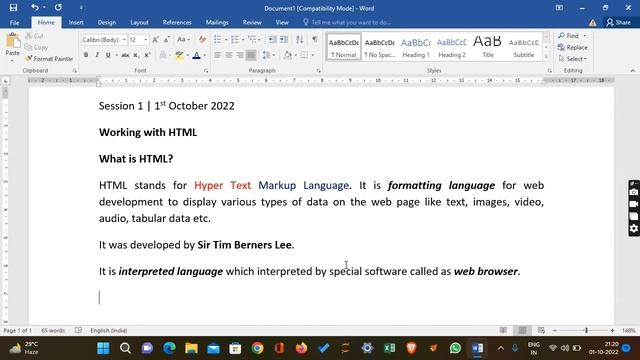Click the Share button

click(618, 22)
